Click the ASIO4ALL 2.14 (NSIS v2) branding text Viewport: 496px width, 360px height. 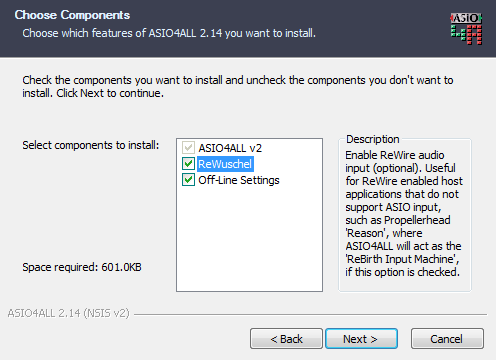click(68, 313)
